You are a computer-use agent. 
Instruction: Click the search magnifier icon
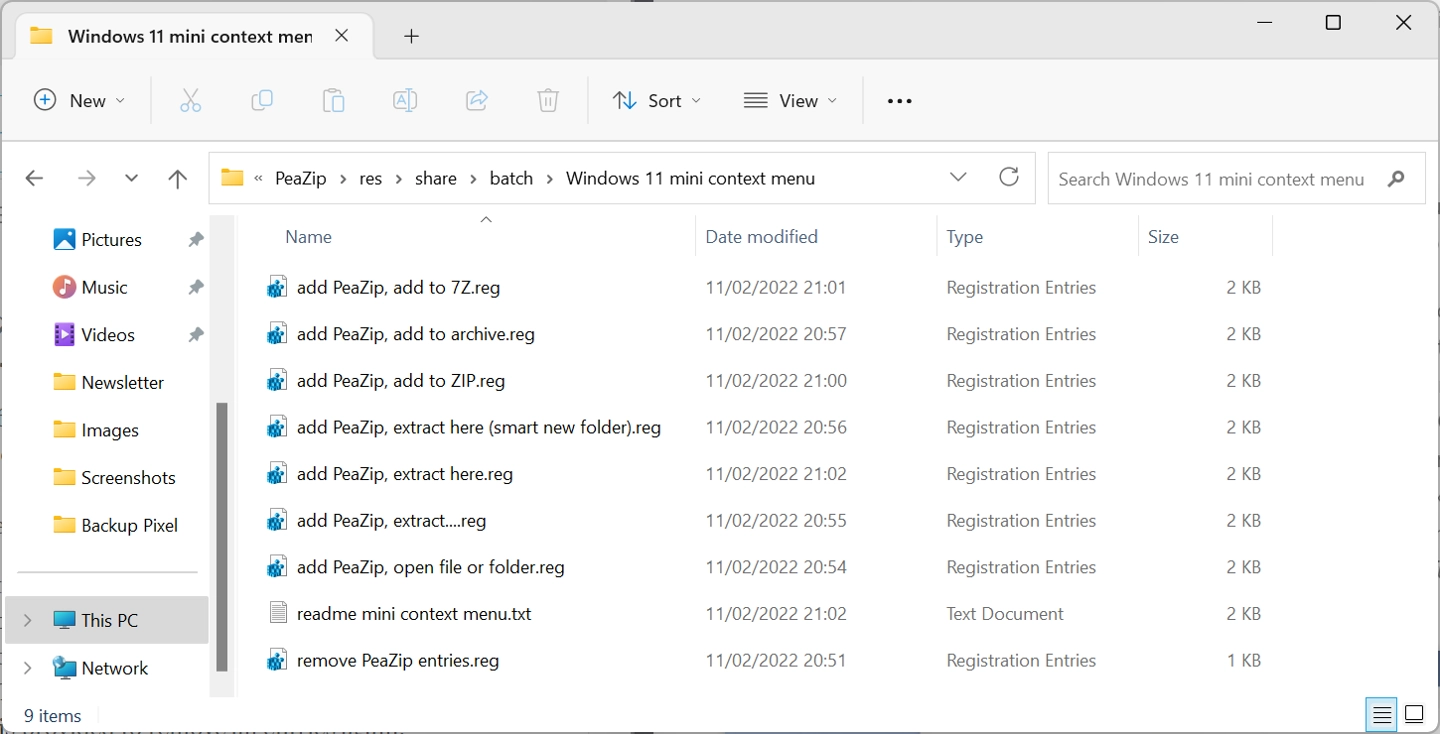pyautogui.click(x=1396, y=179)
